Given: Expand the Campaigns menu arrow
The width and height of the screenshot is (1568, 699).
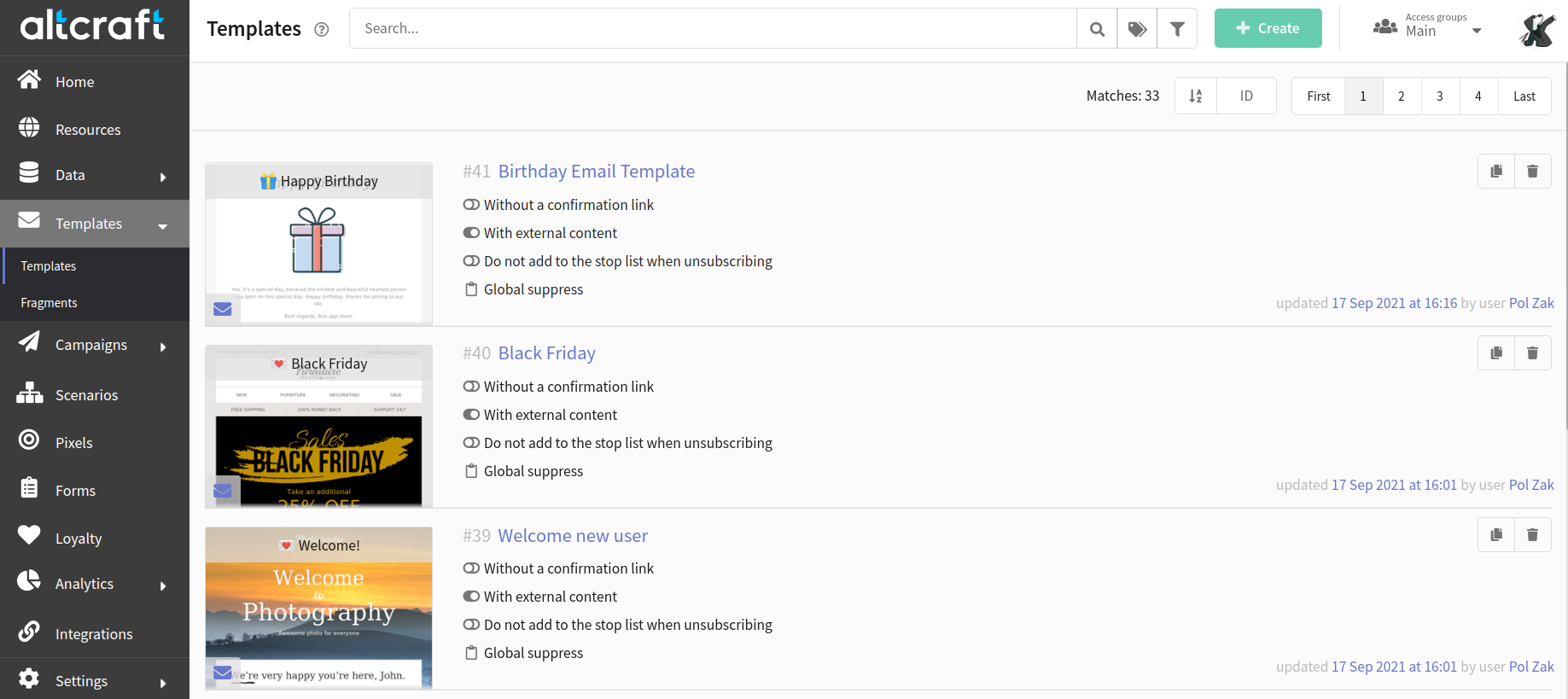Looking at the screenshot, I should tap(163, 347).
